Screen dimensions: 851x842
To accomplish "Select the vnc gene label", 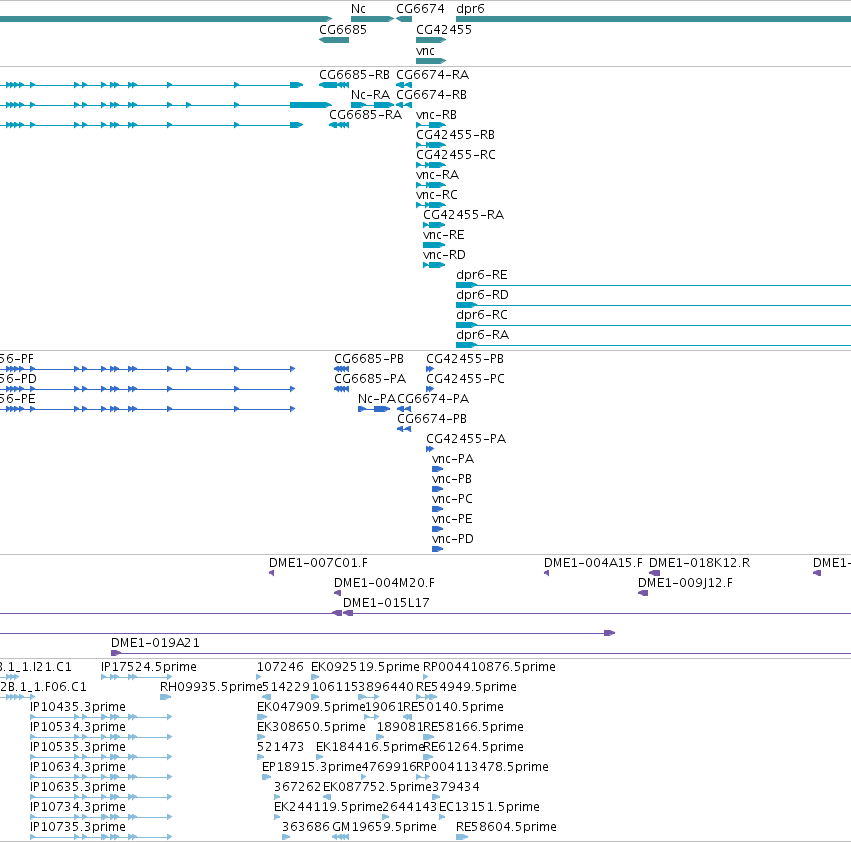I will (426, 50).
